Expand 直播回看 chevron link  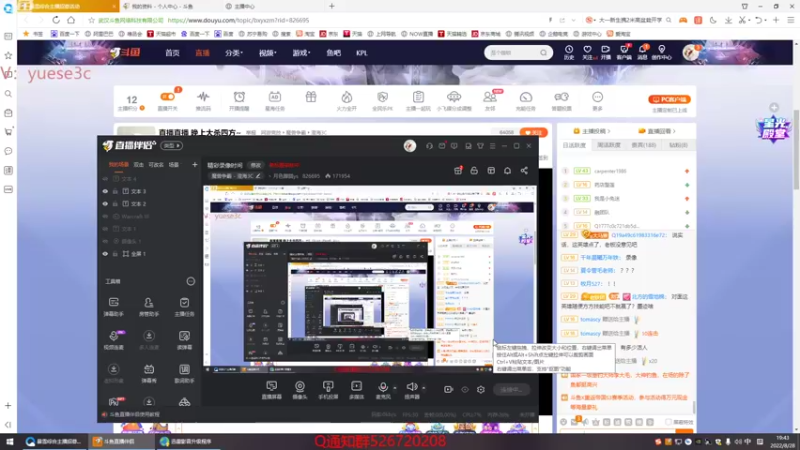tap(657, 131)
